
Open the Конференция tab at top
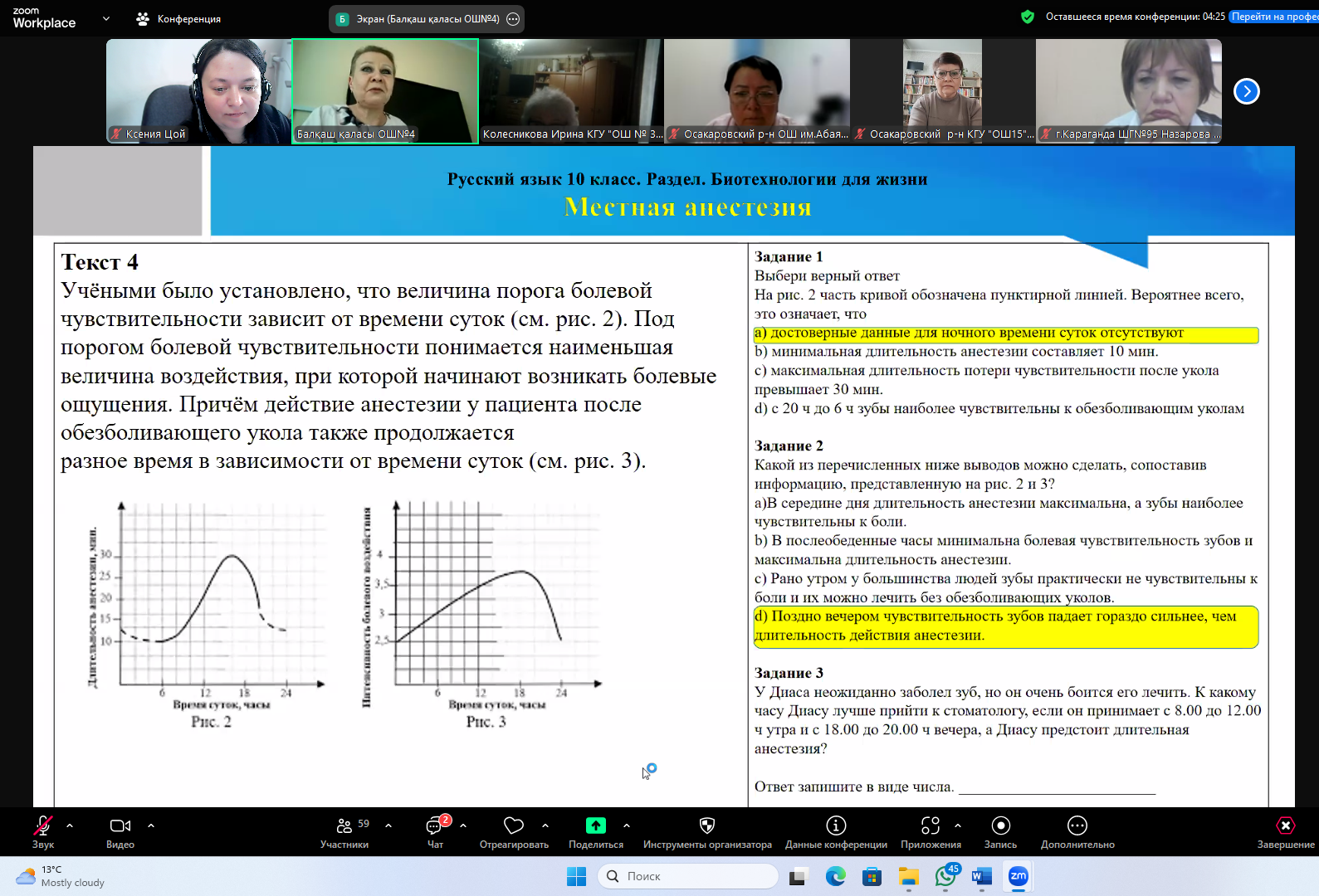179,19
